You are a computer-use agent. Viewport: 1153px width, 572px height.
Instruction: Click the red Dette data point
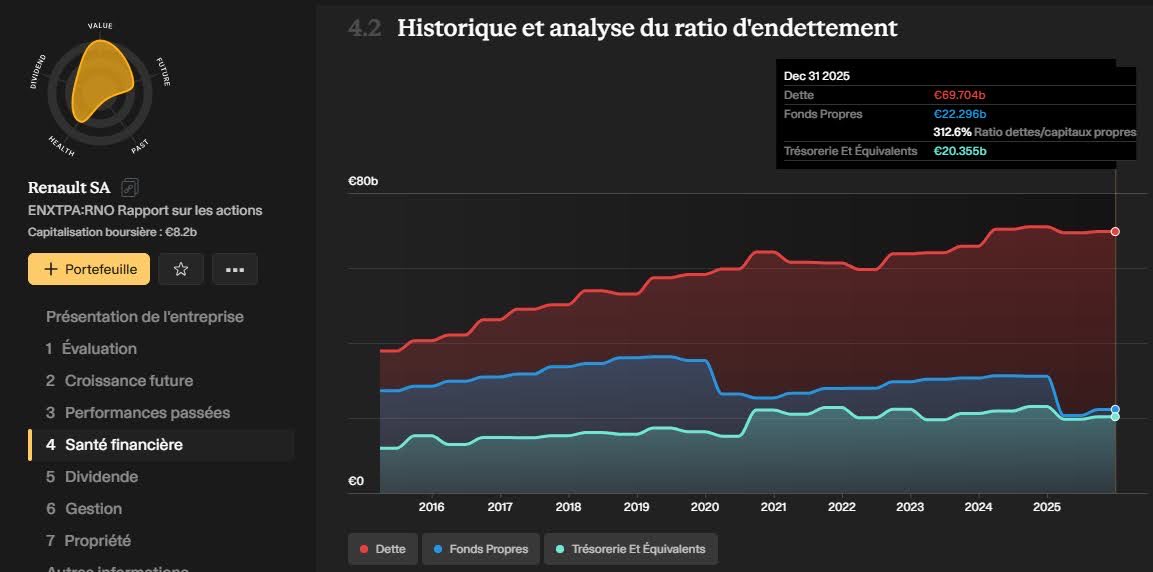(x=1115, y=232)
